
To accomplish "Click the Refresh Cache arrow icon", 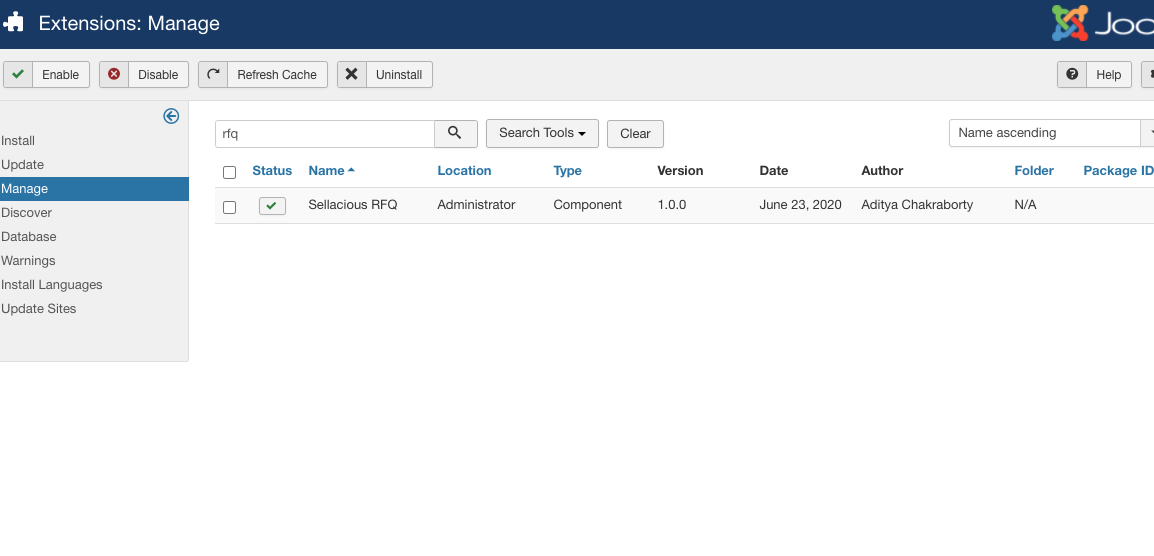I will [x=213, y=74].
